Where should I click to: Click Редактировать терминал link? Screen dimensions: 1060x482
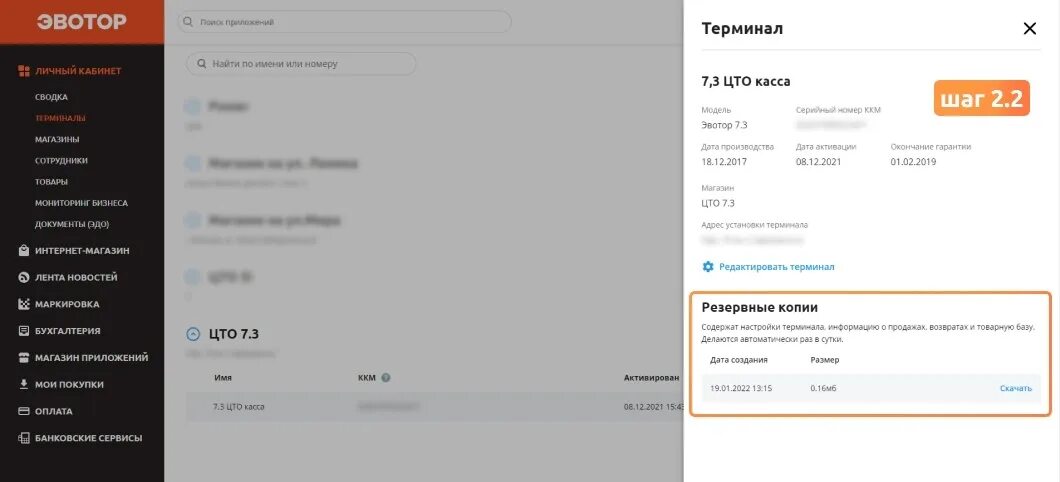[768, 267]
